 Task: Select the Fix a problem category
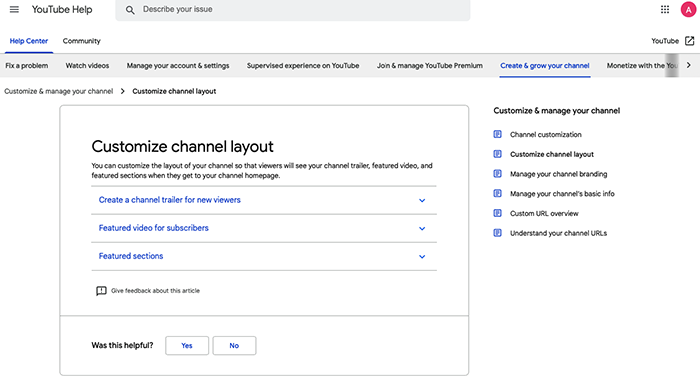pos(27,66)
